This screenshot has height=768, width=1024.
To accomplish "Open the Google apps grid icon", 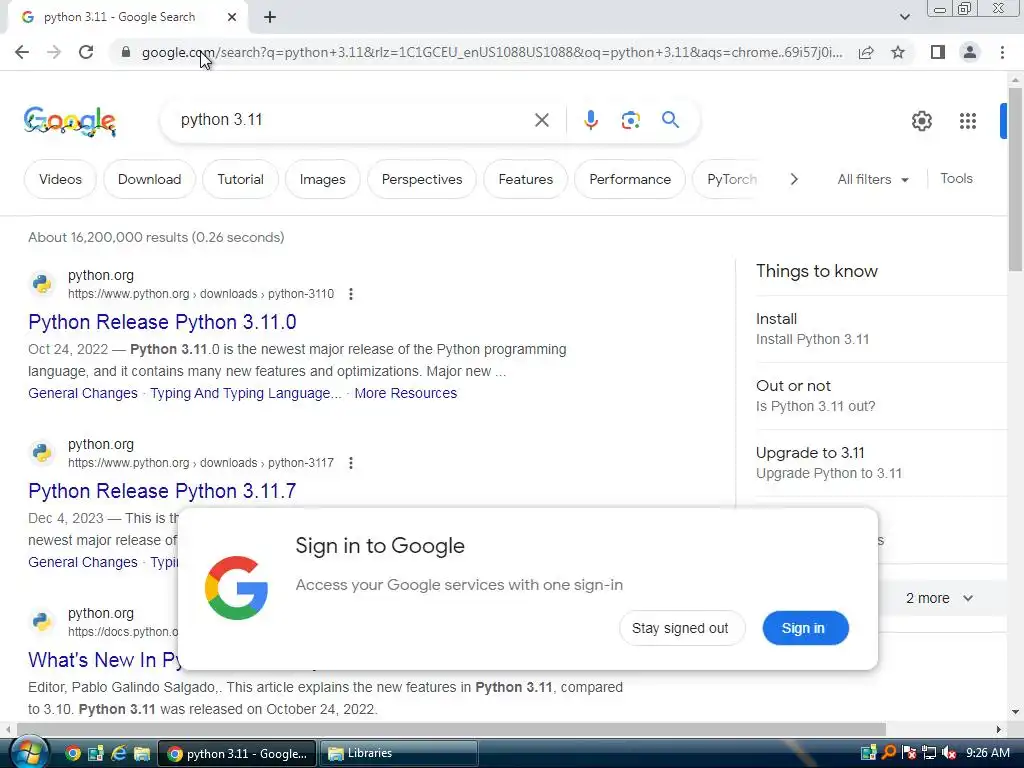I will 968,121.
